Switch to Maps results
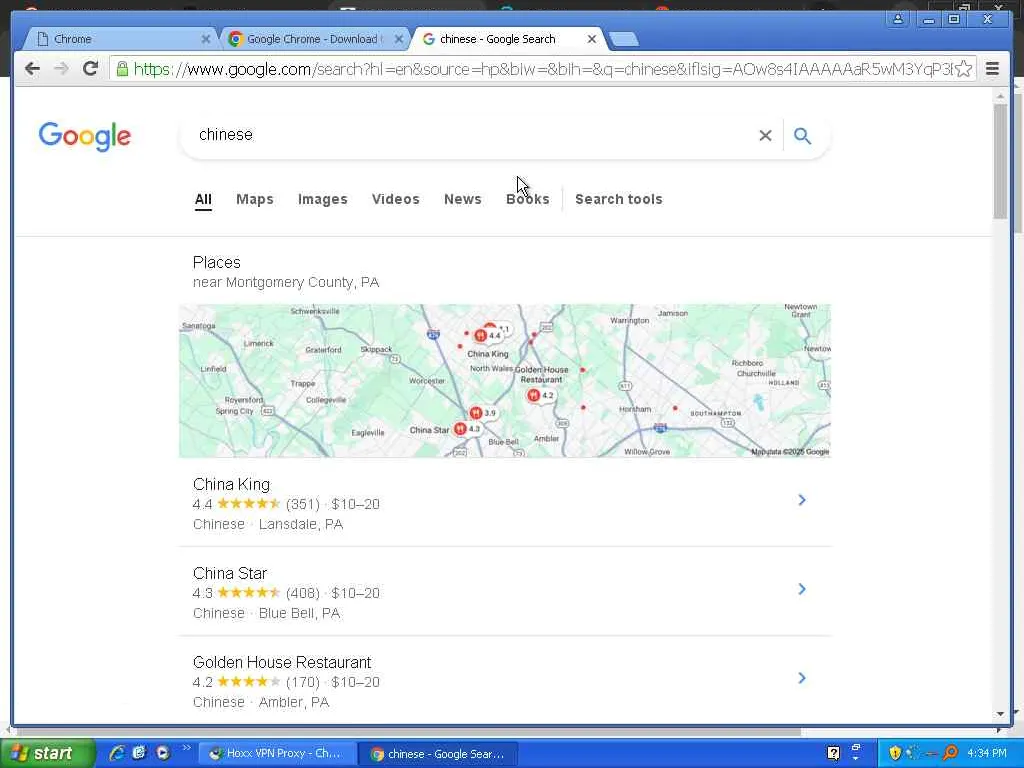This screenshot has width=1024, height=768. 255,199
